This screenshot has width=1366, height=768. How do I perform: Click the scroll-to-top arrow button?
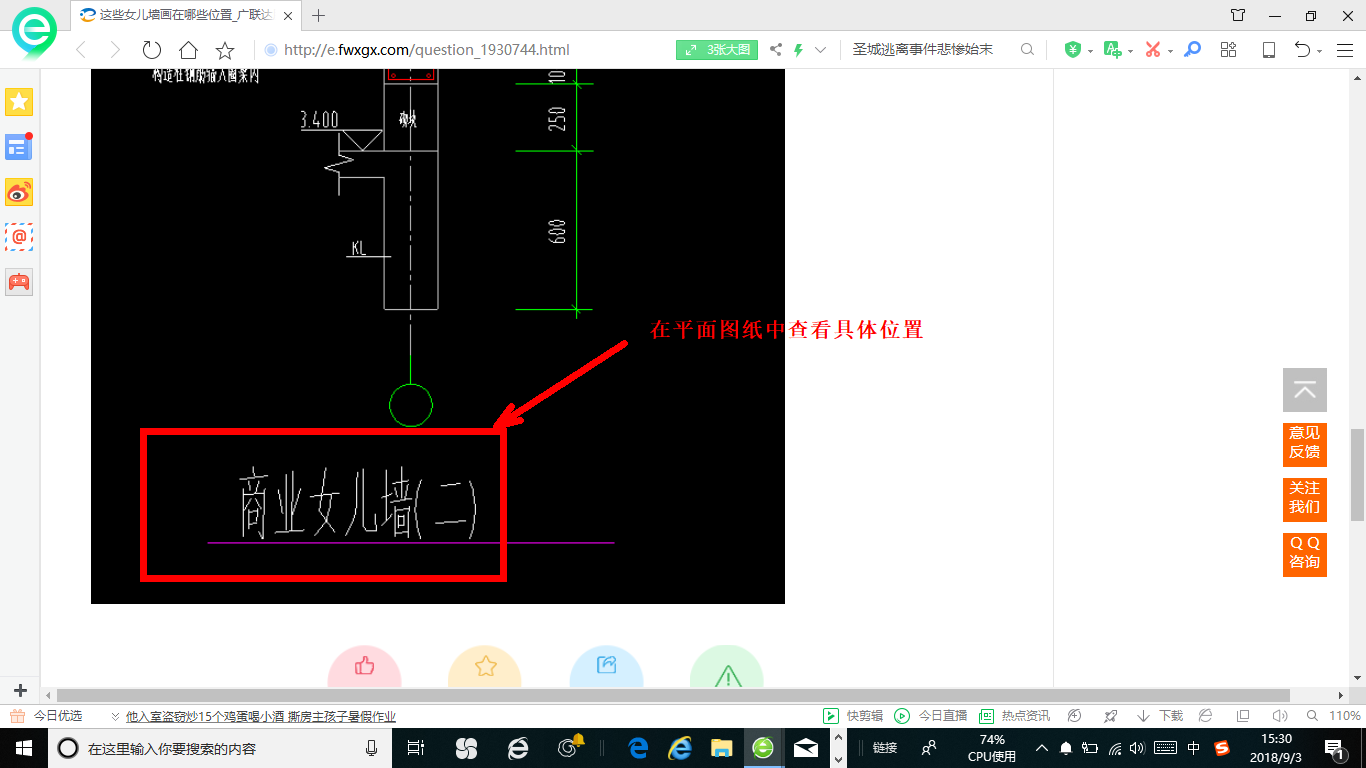[x=1305, y=390]
